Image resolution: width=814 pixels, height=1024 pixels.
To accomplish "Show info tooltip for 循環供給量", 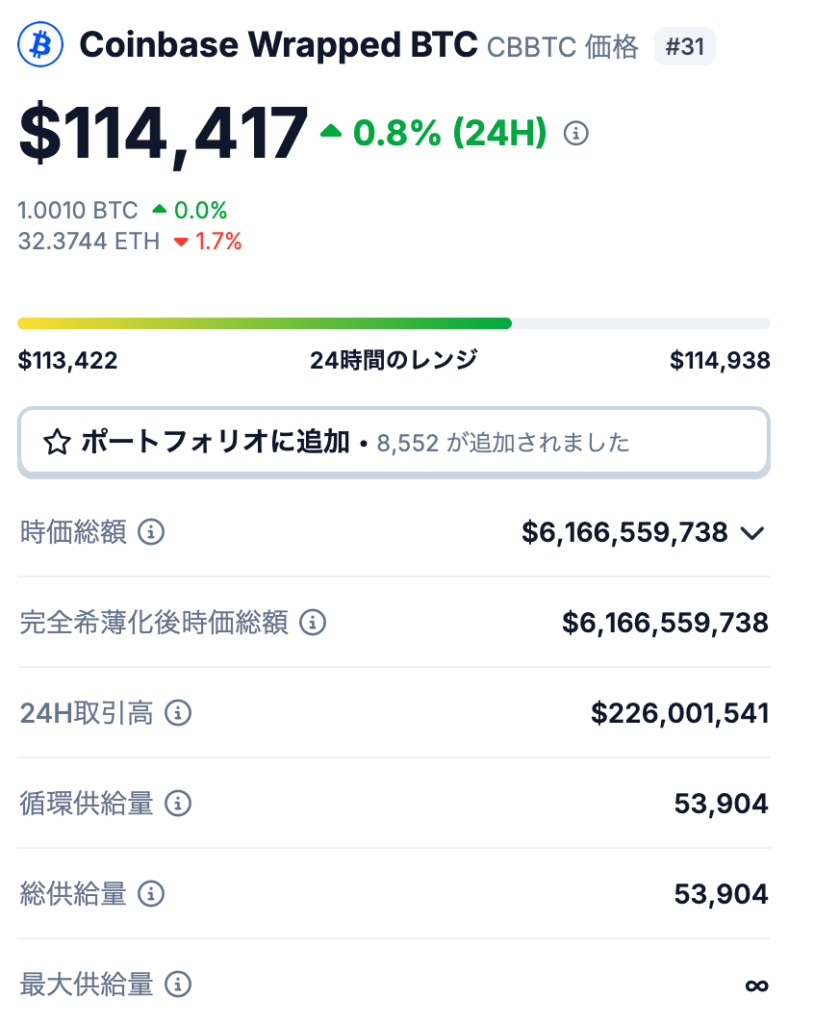I will click(x=178, y=803).
